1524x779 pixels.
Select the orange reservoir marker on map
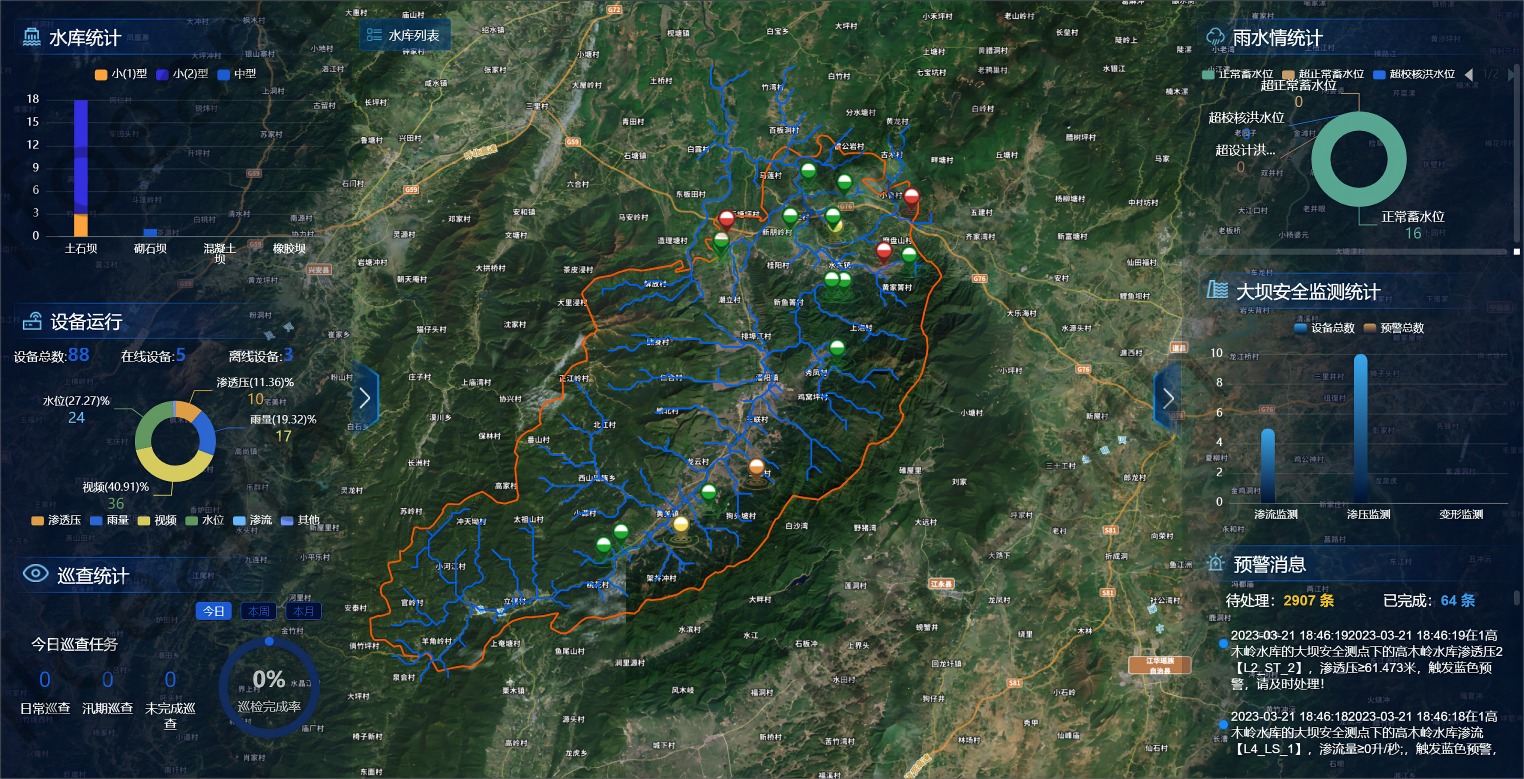[757, 468]
